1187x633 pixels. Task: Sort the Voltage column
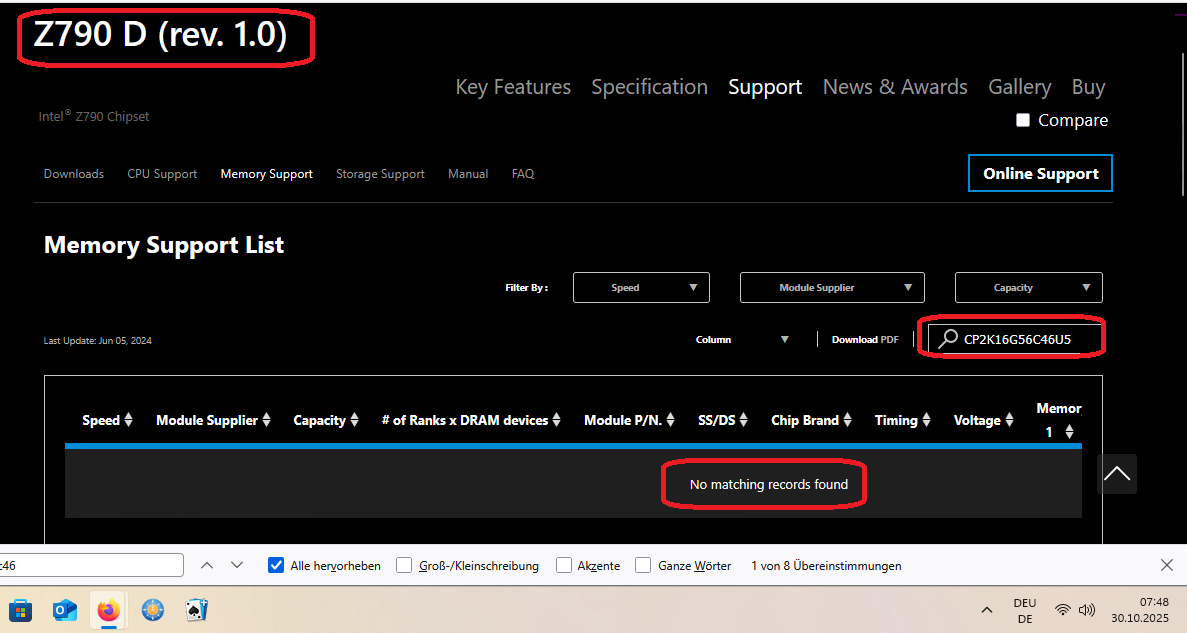click(1009, 420)
